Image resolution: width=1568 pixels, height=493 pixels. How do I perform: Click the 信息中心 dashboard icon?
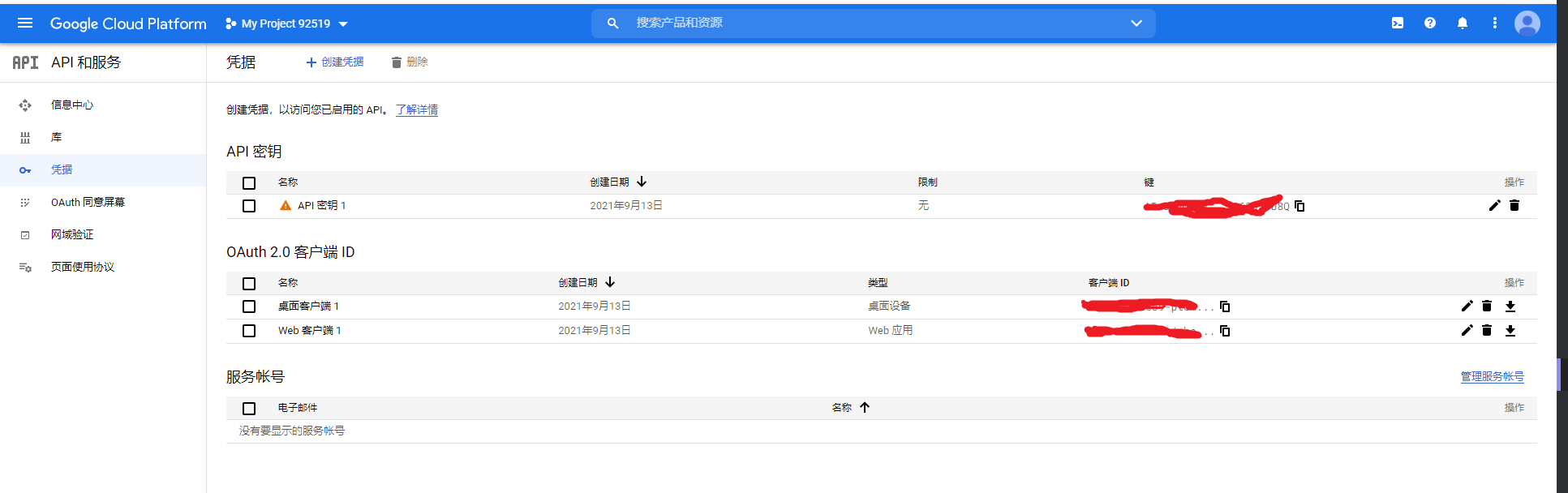pyautogui.click(x=25, y=105)
